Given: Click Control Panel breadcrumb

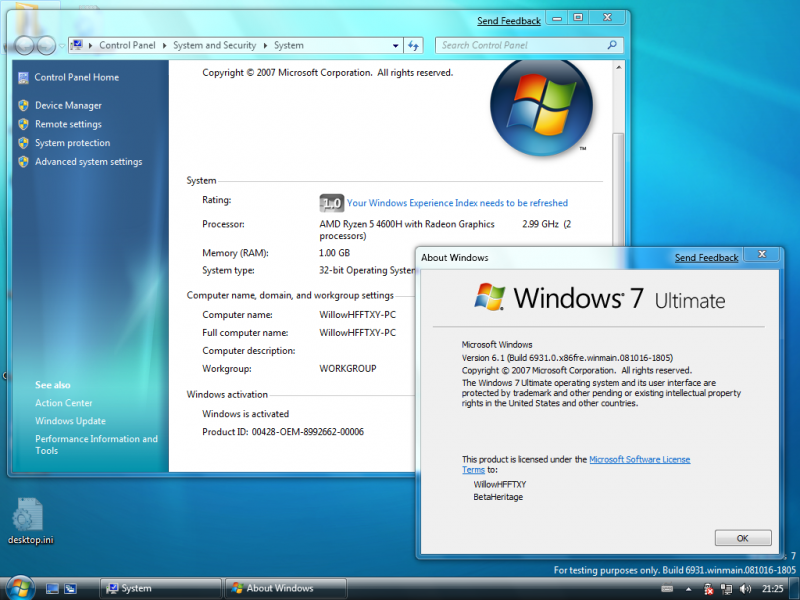Looking at the screenshot, I should 127,45.
